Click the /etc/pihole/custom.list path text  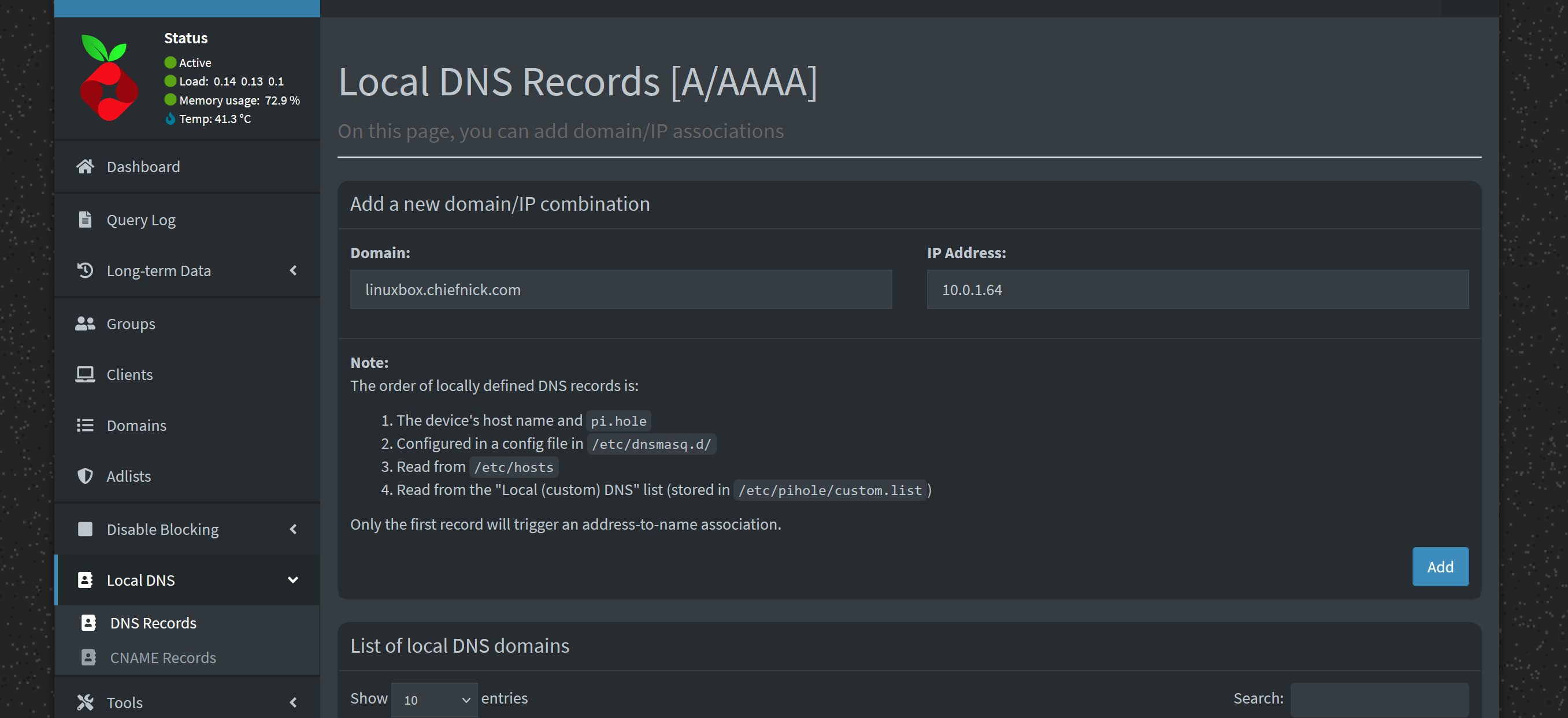coord(829,490)
